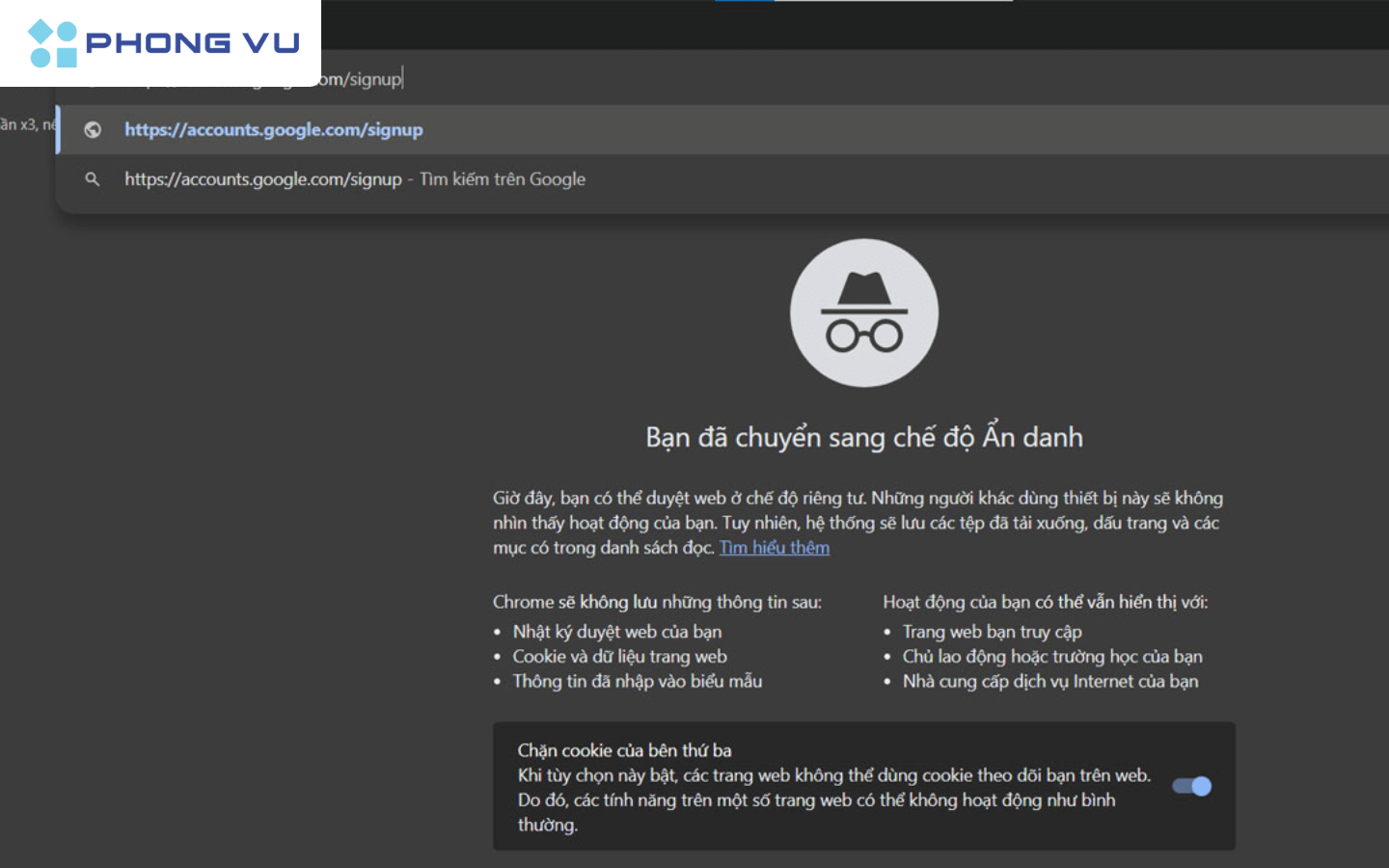Click 'Chrome sẽ không lưu những thông tin sau:' text
This screenshot has height=868, width=1389.
tap(657, 602)
